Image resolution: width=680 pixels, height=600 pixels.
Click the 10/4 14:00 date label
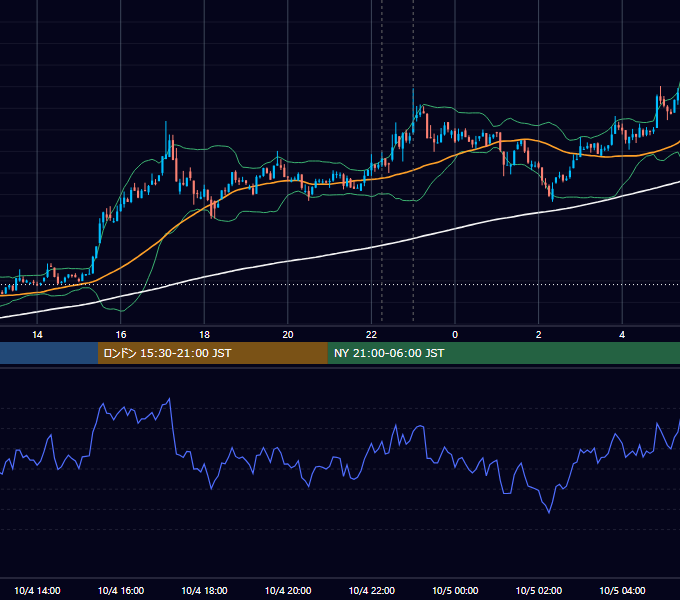pyautogui.click(x=37, y=590)
